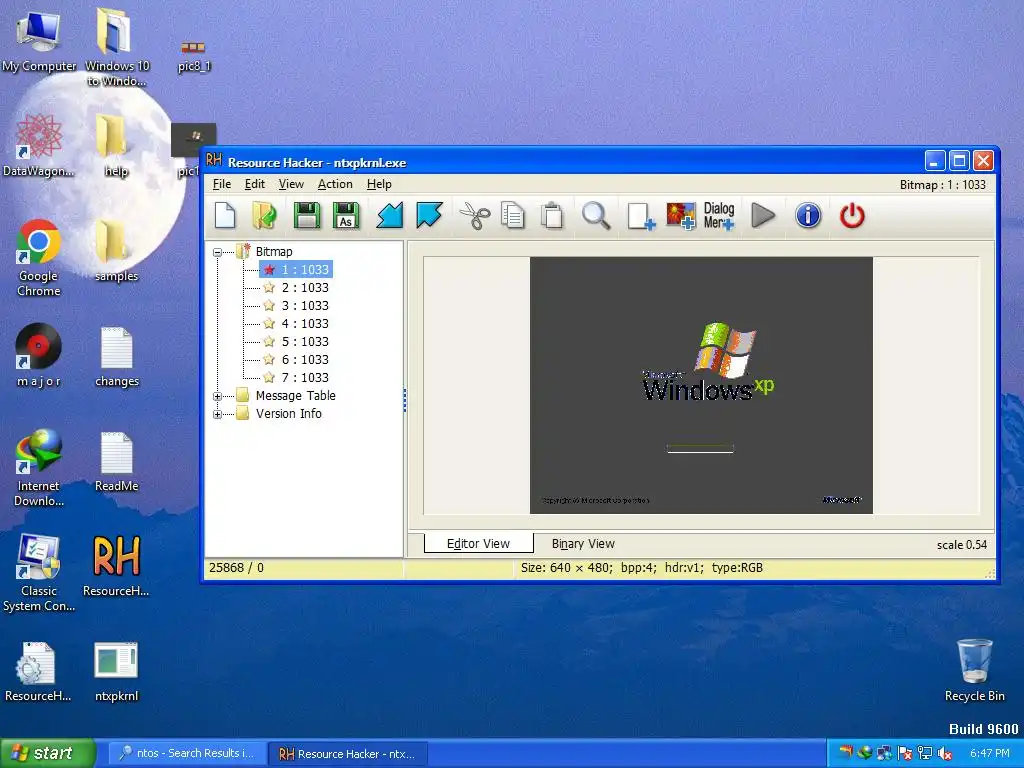Viewport: 1024px width, 768px height.
Task: Click the Windows XP boot bitmap preview
Action: [701, 385]
